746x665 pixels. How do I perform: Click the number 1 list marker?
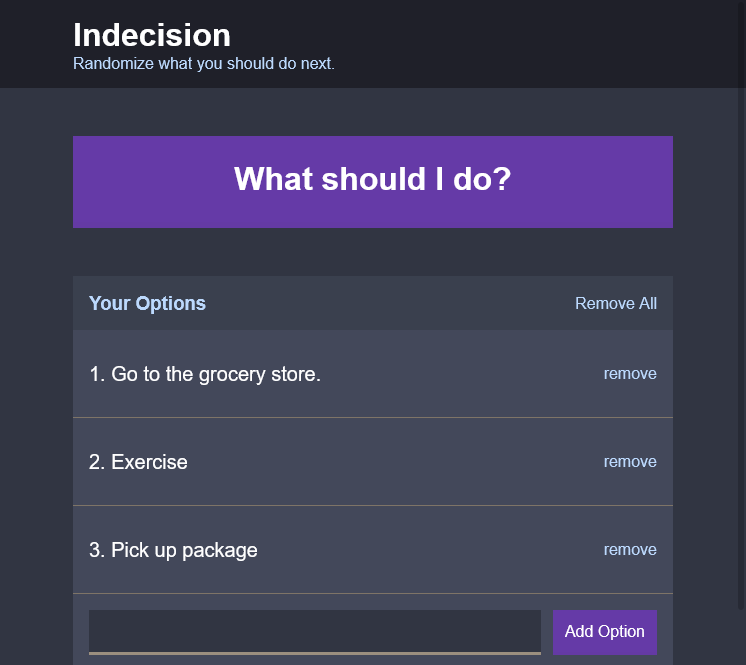click(97, 374)
